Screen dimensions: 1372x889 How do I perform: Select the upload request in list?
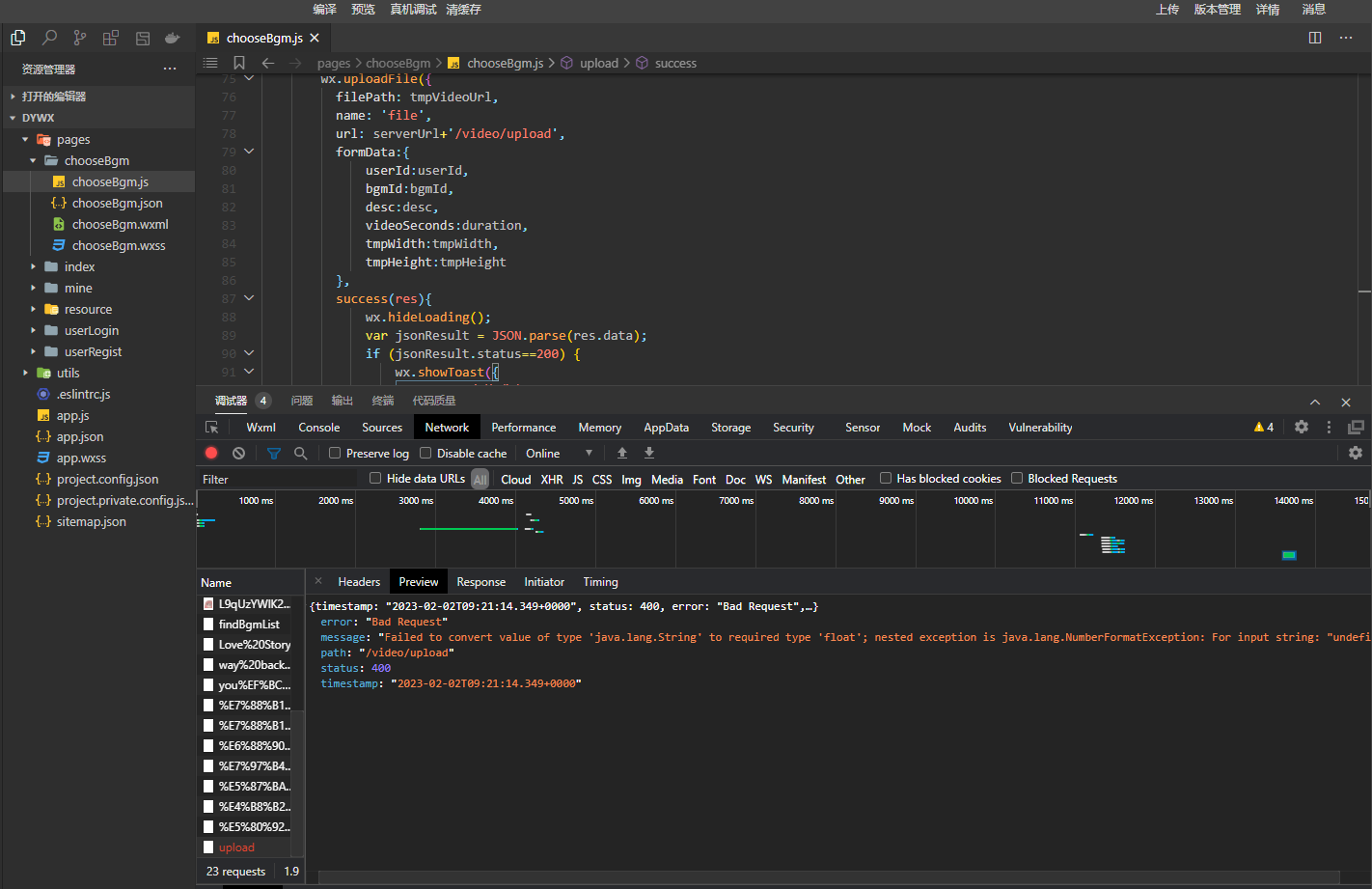(x=236, y=847)
